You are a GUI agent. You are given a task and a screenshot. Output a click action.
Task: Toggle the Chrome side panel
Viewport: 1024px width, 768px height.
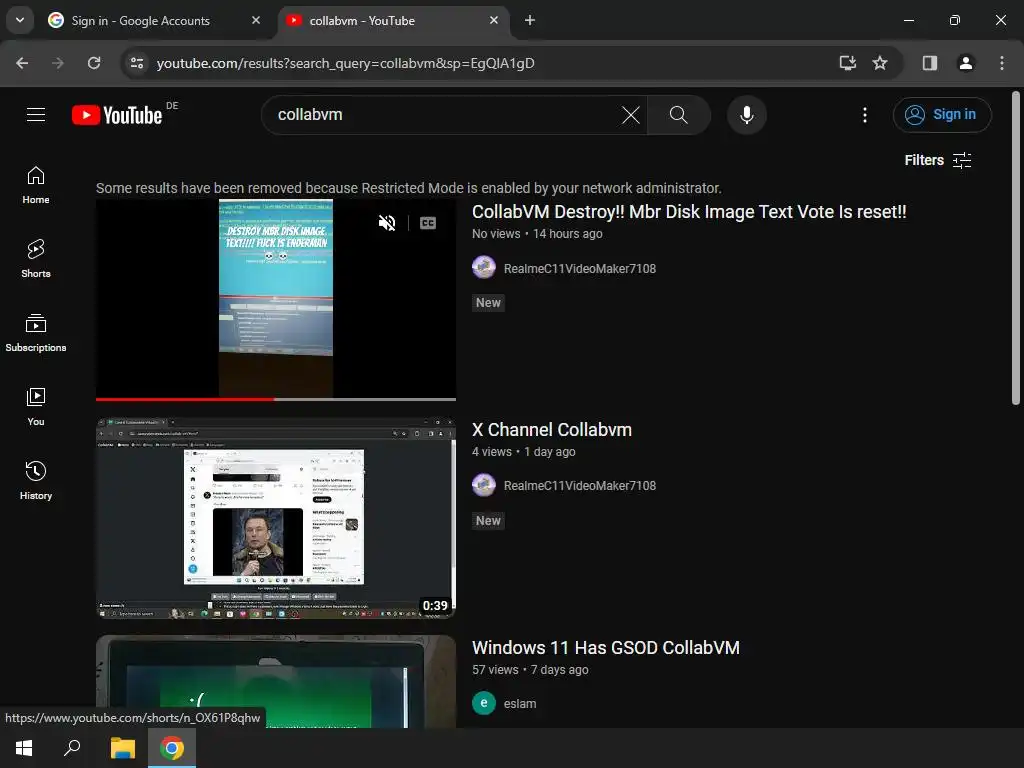pos(930,63)
